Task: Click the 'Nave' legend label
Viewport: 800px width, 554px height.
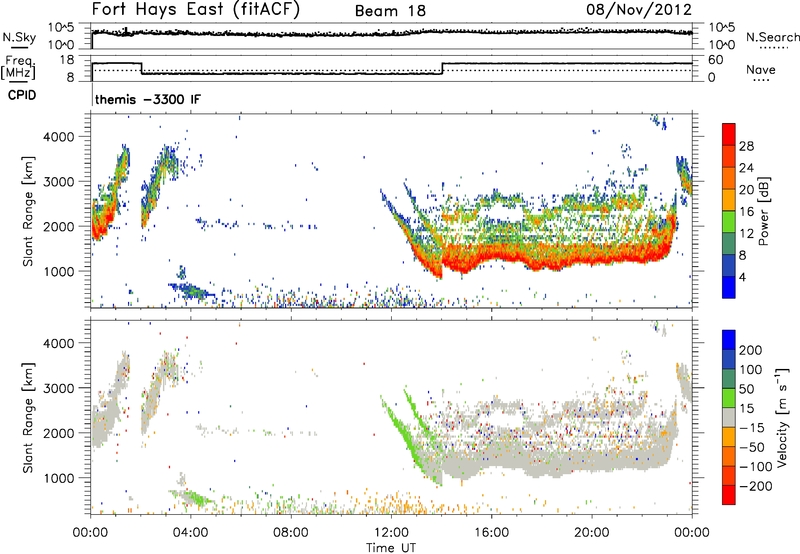Action: click(x=761, y=69)
